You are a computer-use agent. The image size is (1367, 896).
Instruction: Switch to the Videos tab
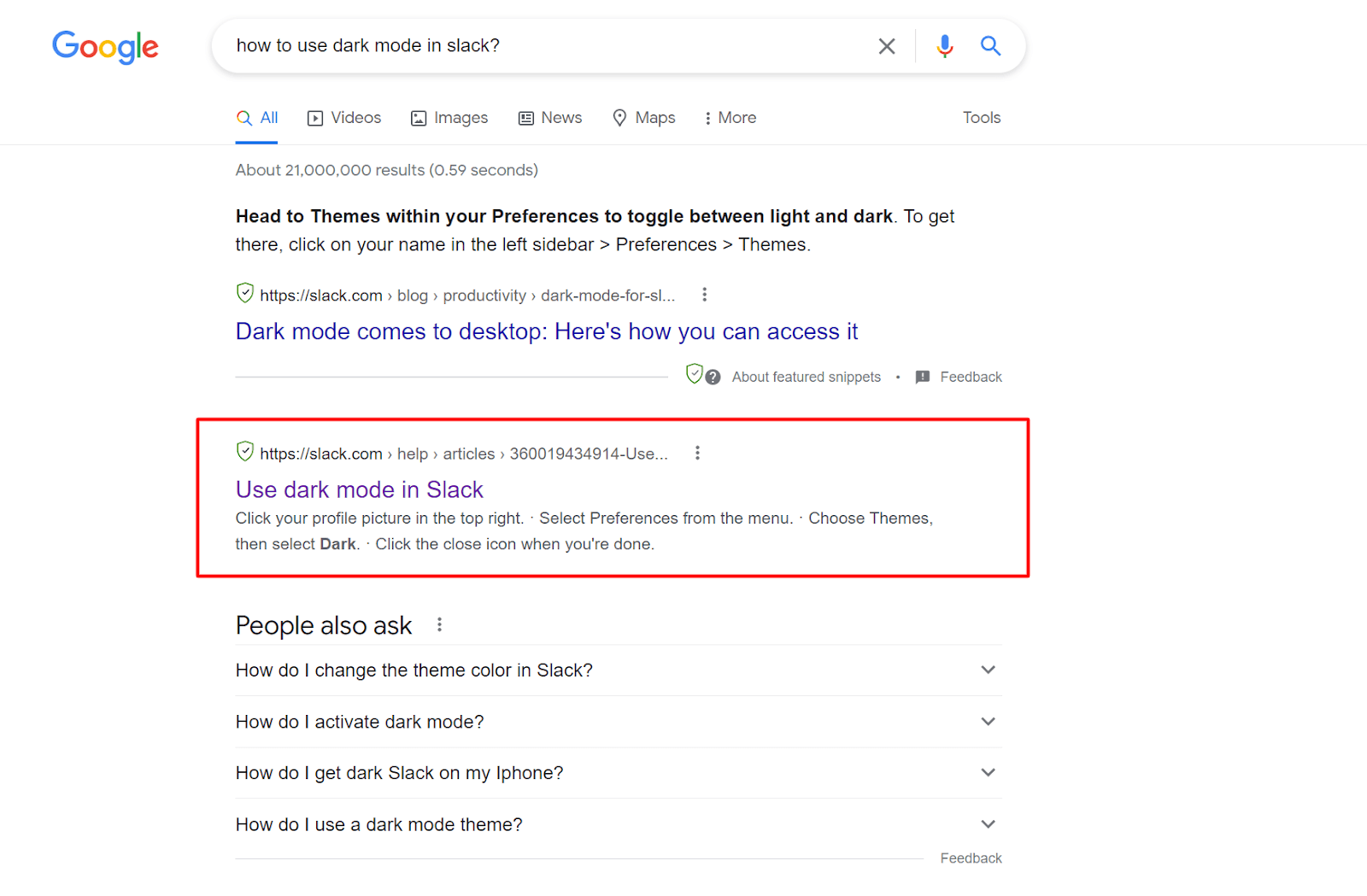pyautogui.click(x=344, y=118)
